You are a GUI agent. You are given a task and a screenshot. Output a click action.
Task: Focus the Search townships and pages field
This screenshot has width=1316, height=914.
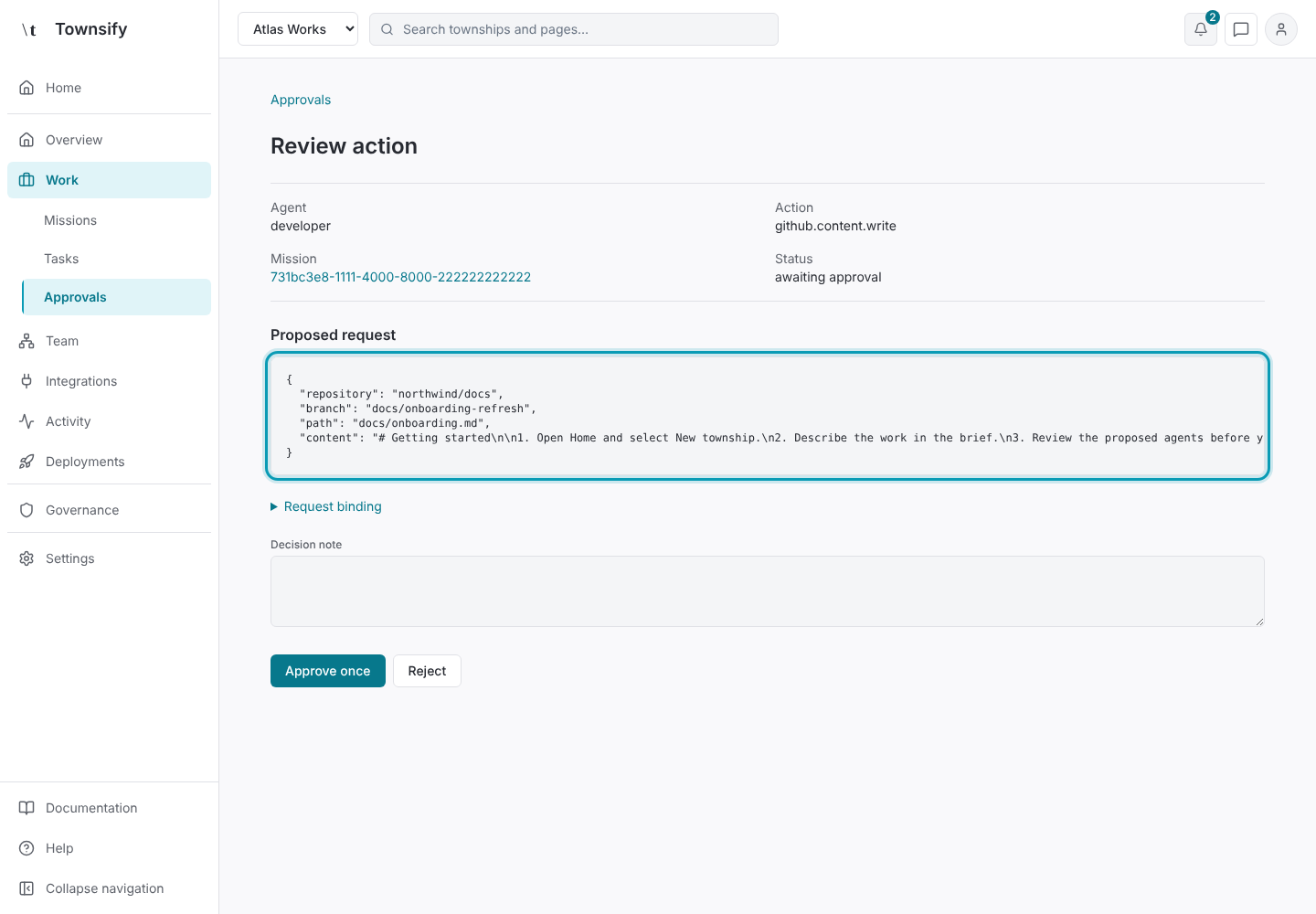click(574, 29)
